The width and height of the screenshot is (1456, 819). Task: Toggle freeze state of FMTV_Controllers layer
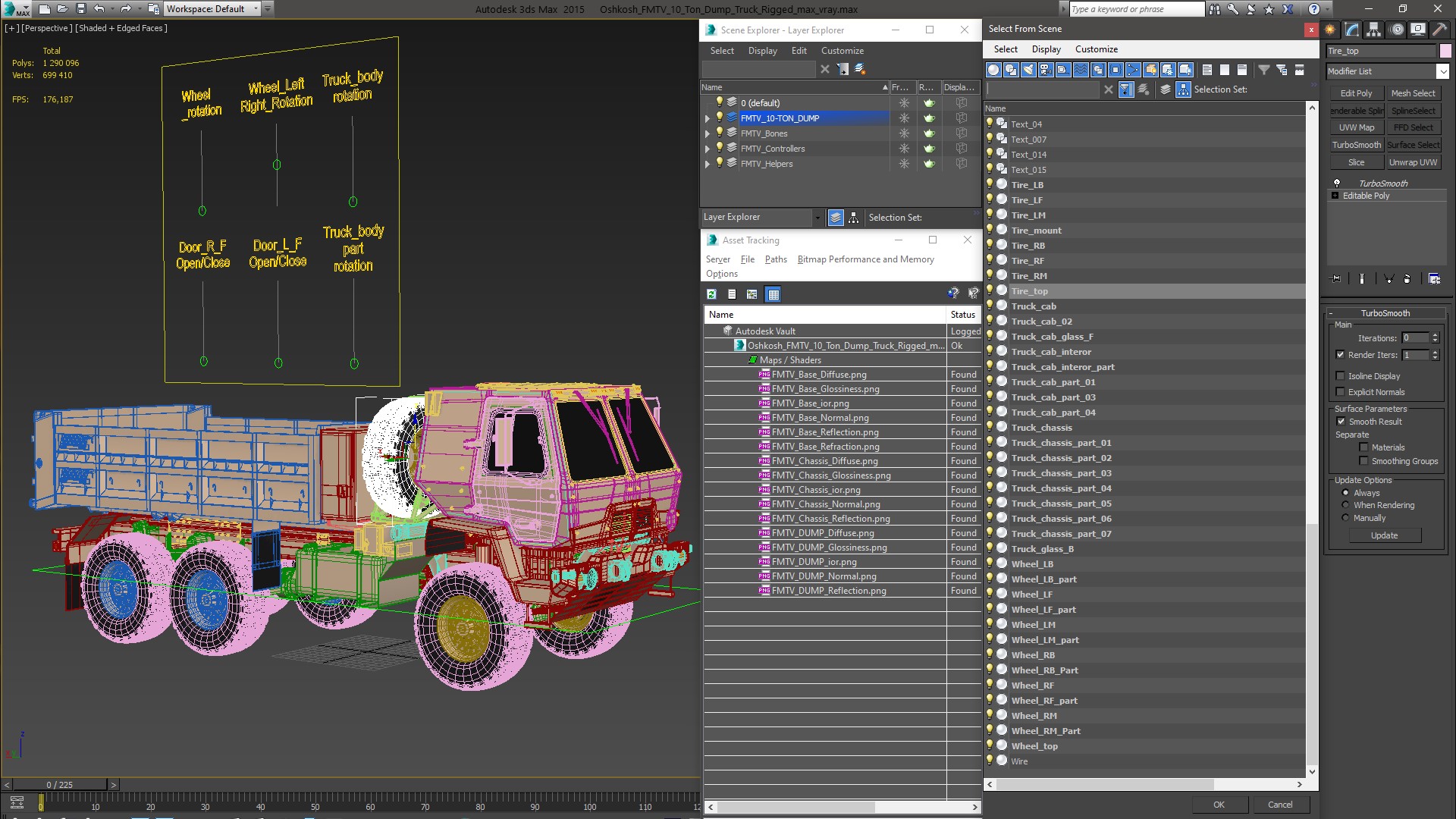pos(904,149)
